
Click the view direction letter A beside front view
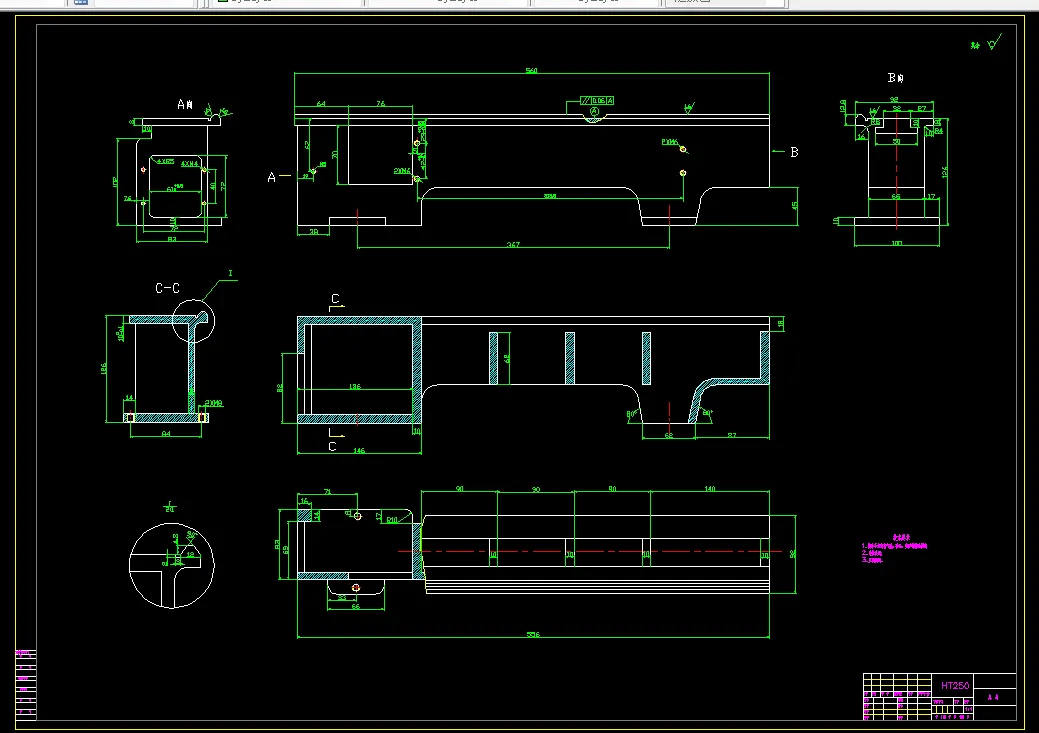tap(271, 178)
